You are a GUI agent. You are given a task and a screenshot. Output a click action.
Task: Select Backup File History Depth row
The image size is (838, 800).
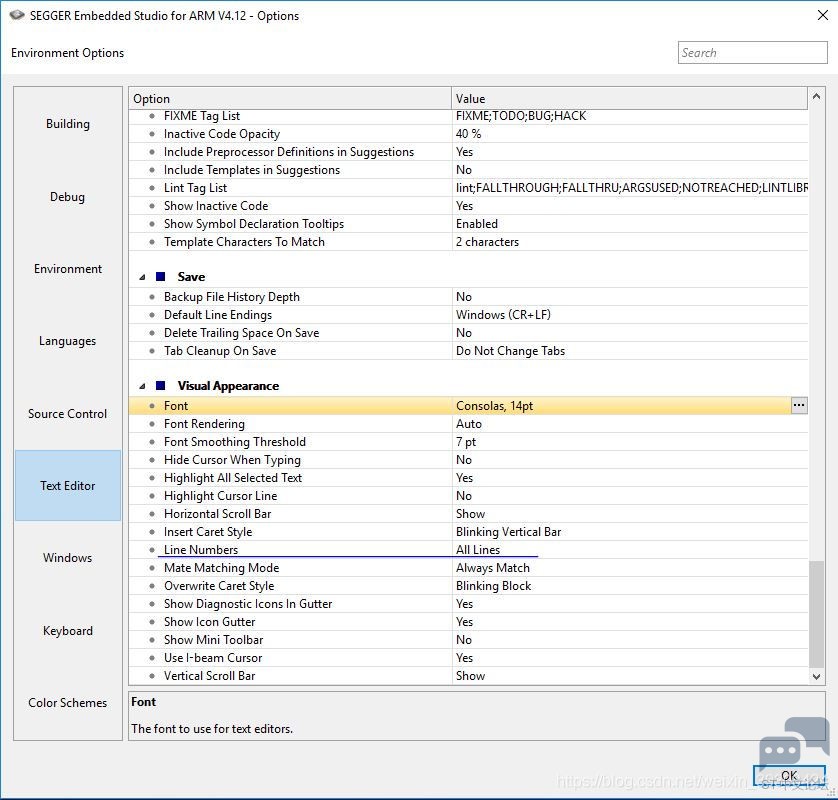point(468,297)
